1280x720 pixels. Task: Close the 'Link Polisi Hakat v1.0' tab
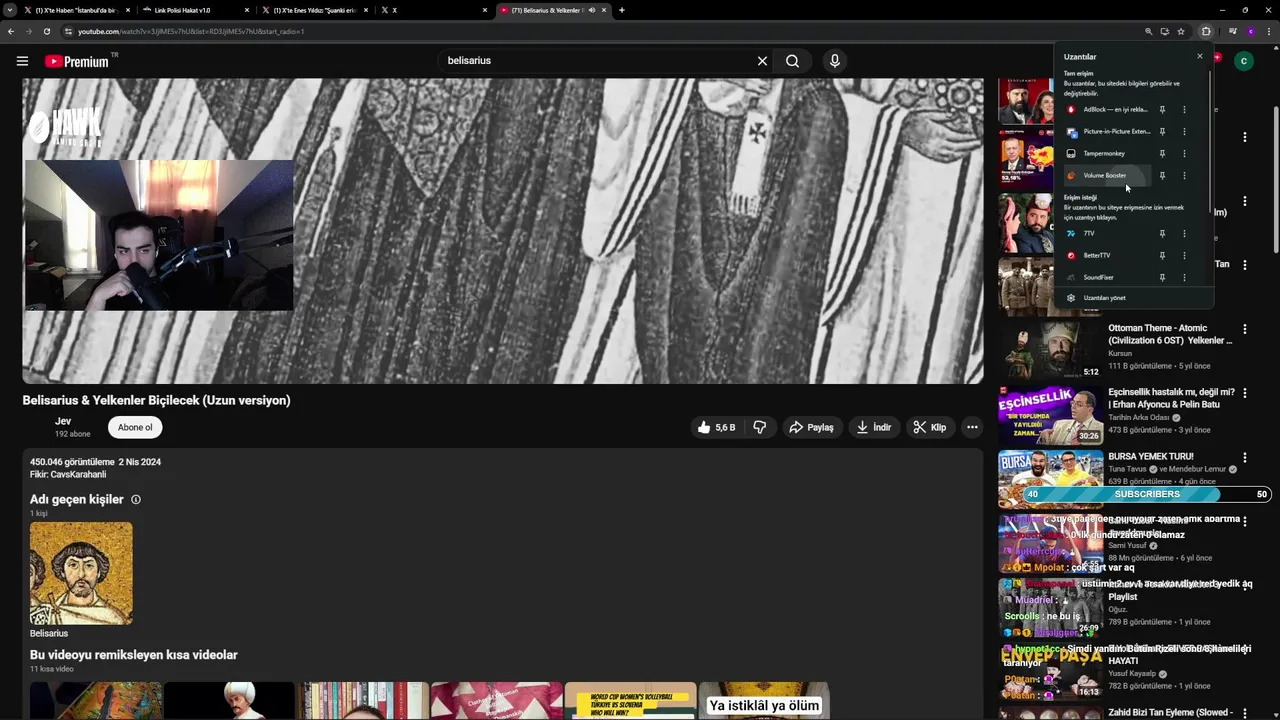[245, 10]
